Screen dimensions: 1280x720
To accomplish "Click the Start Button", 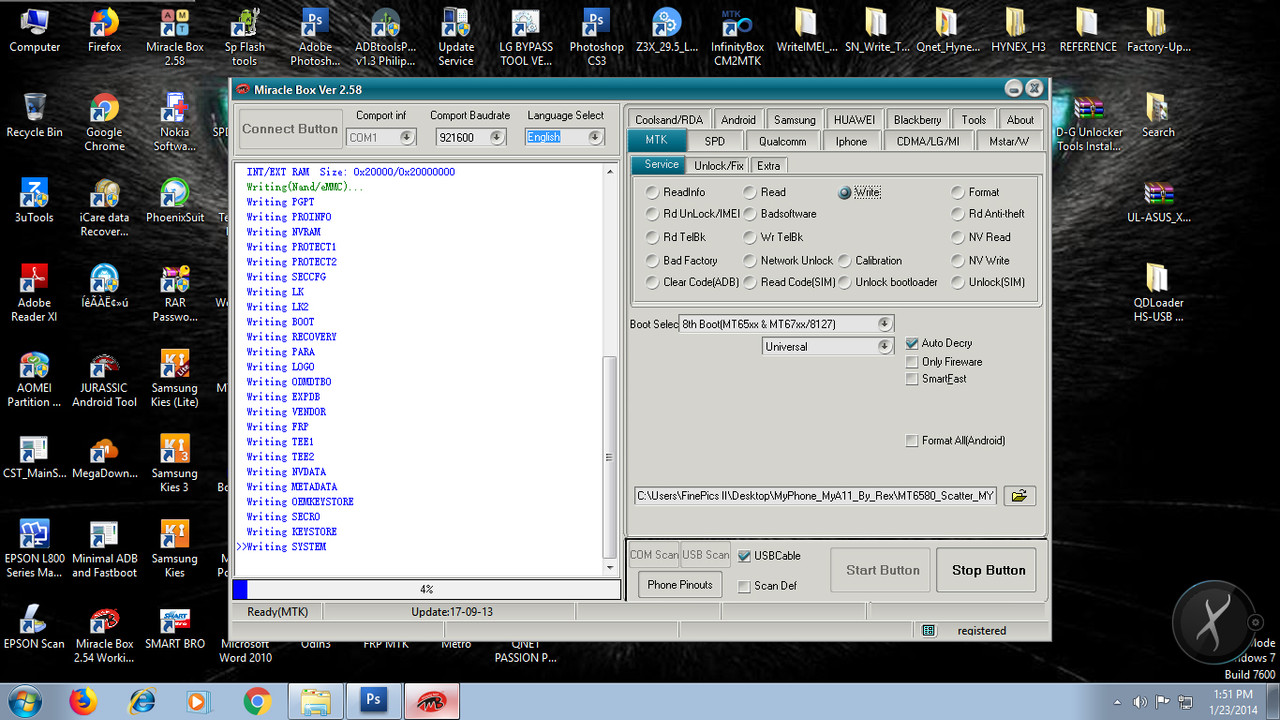I will point(882,570).
